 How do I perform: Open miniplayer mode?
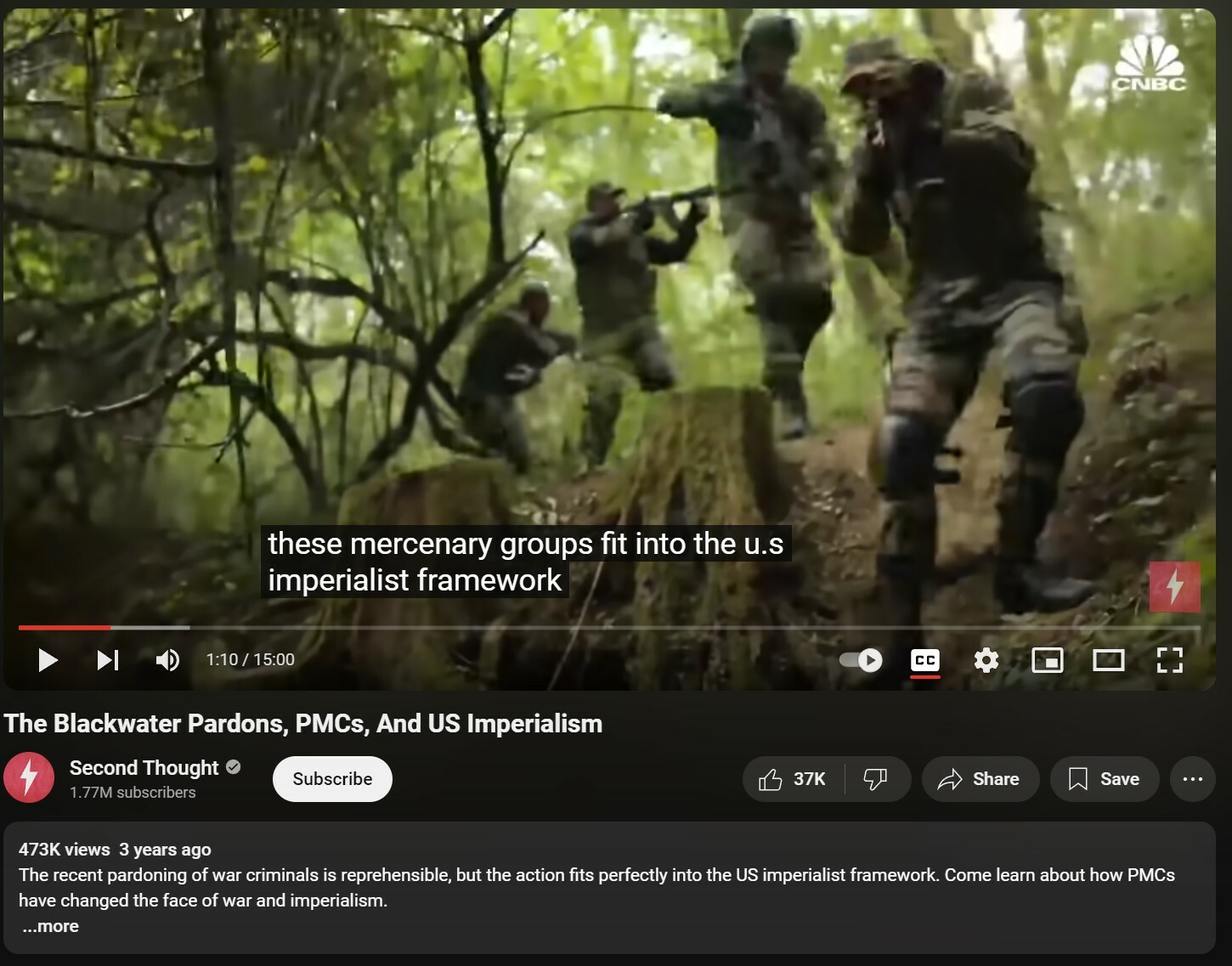(x=1047, y=660)
